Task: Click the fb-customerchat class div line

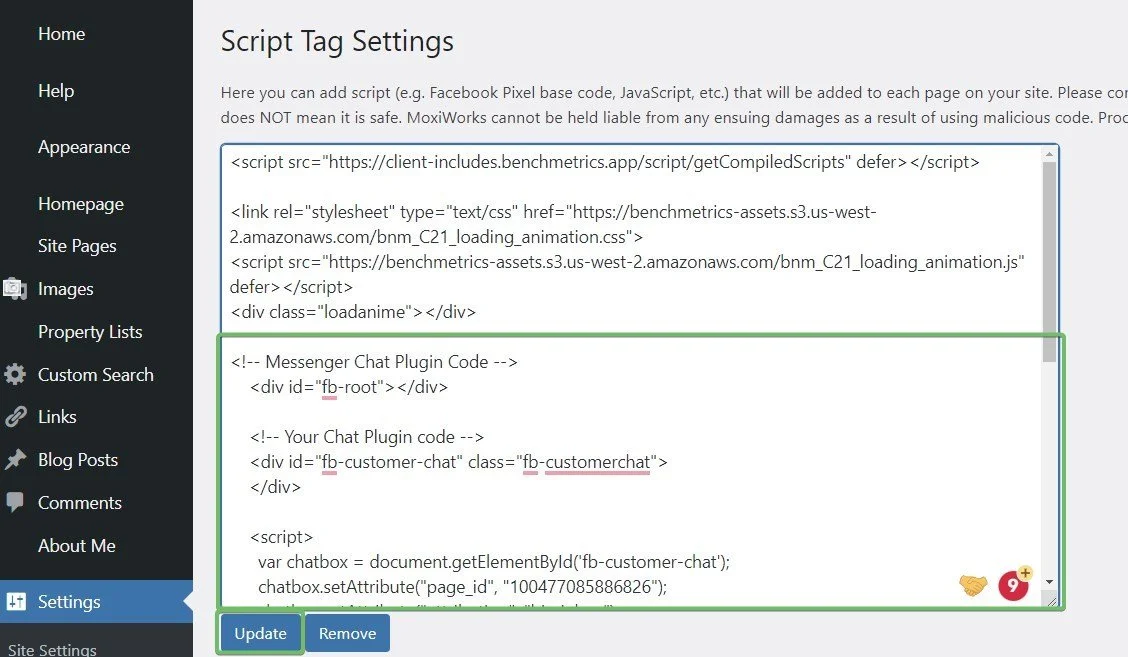Action: click(x=458, y=462)
